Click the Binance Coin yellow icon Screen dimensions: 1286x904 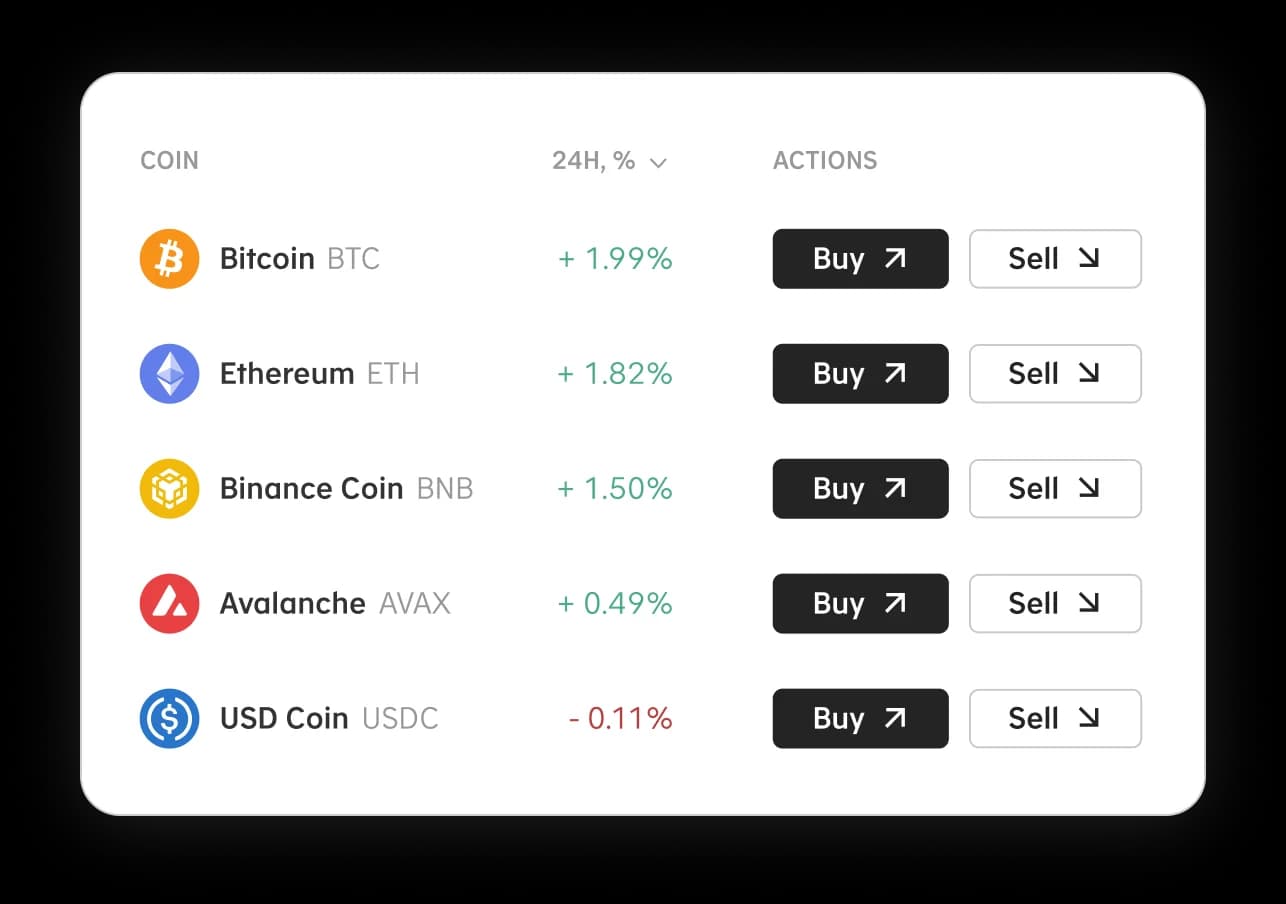(x=170, y=489)
